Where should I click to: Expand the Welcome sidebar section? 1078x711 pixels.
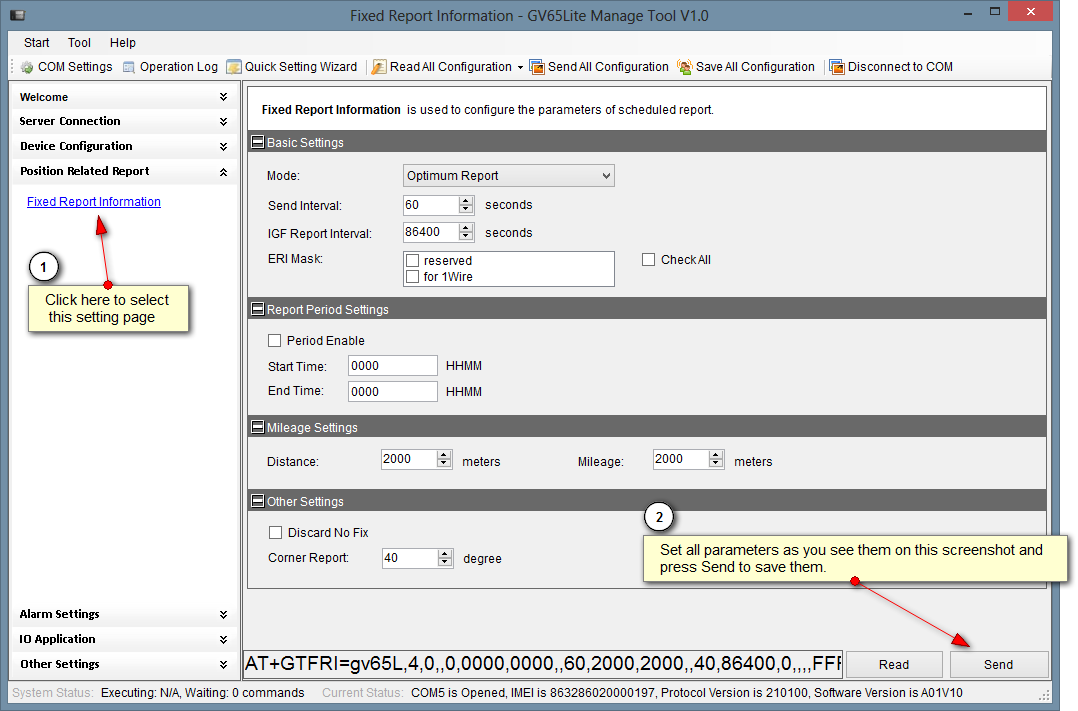tap(223, 97)
